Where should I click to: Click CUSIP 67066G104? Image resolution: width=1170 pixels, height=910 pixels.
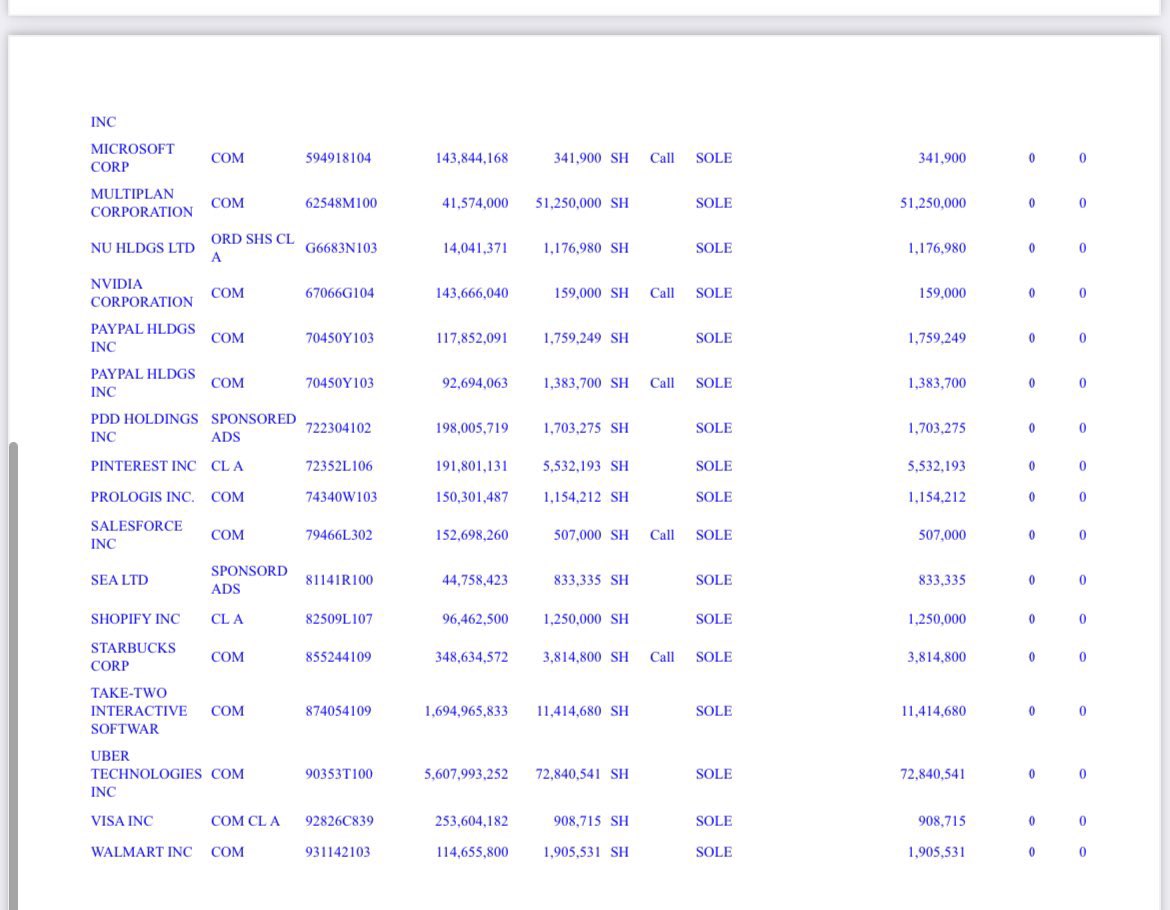click(x=340, y=293)
